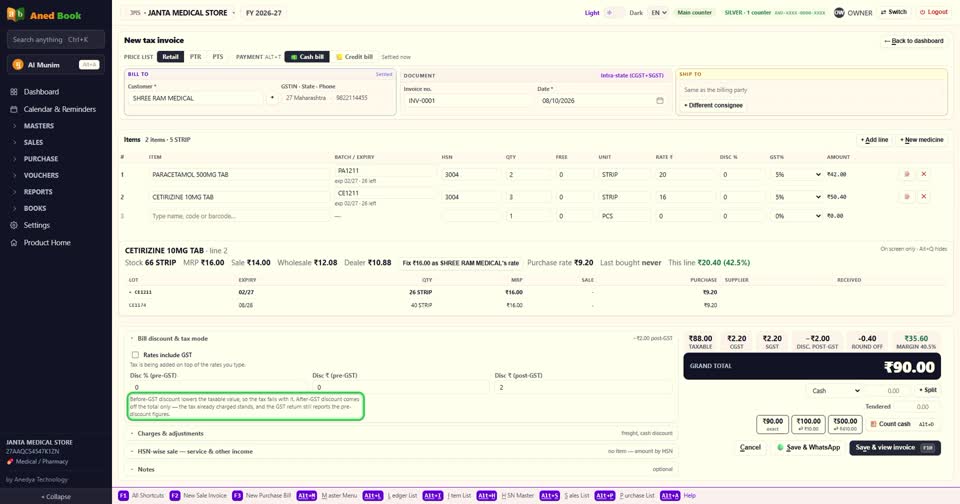Open GST% dropdown on the empty third row
This screenshot has width=960, height=504.
click(x=797, y=216)
